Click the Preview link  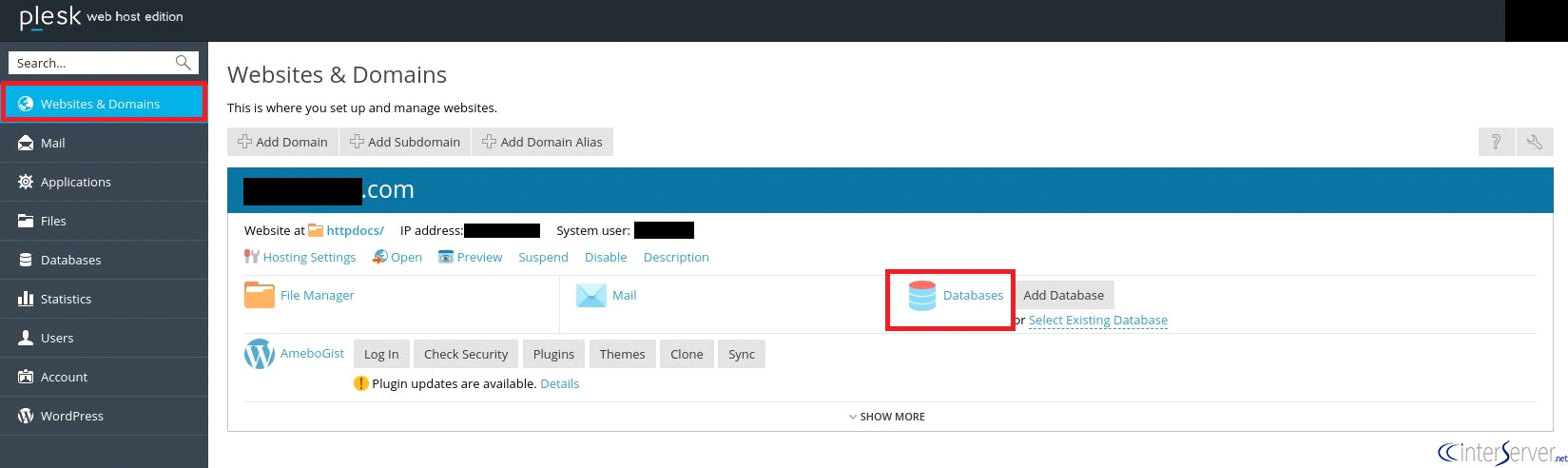coord(479,257)
